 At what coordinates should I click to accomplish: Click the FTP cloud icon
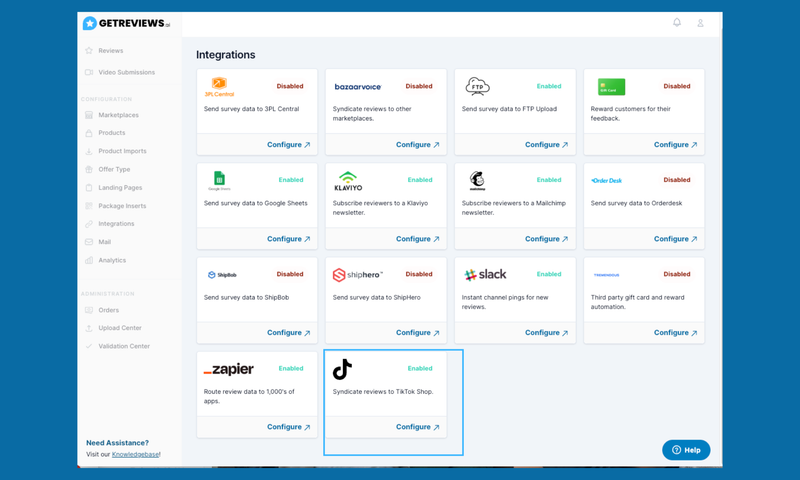(478, 86)
